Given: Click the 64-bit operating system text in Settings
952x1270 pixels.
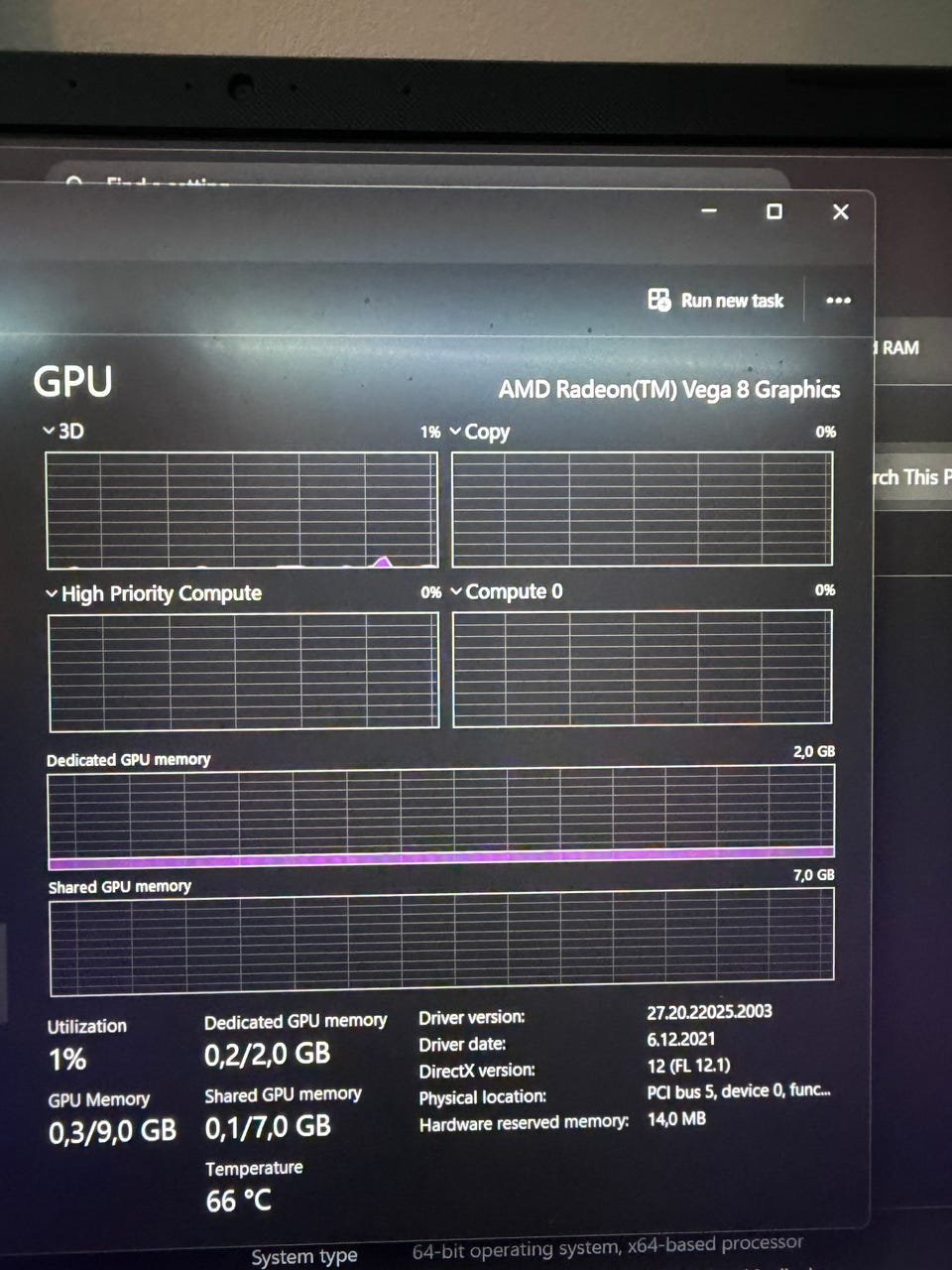Looking at the screenshot, I should point(607,1246).
